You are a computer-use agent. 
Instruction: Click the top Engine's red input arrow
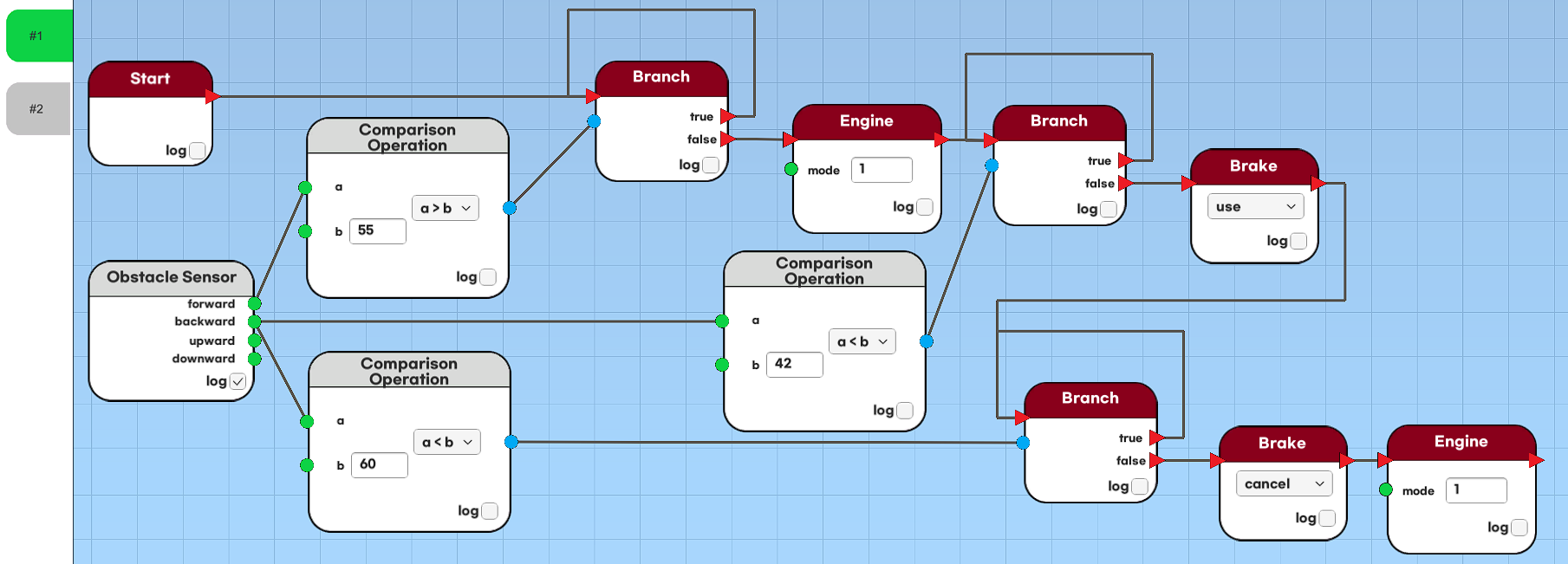click(x=790, y=139)
